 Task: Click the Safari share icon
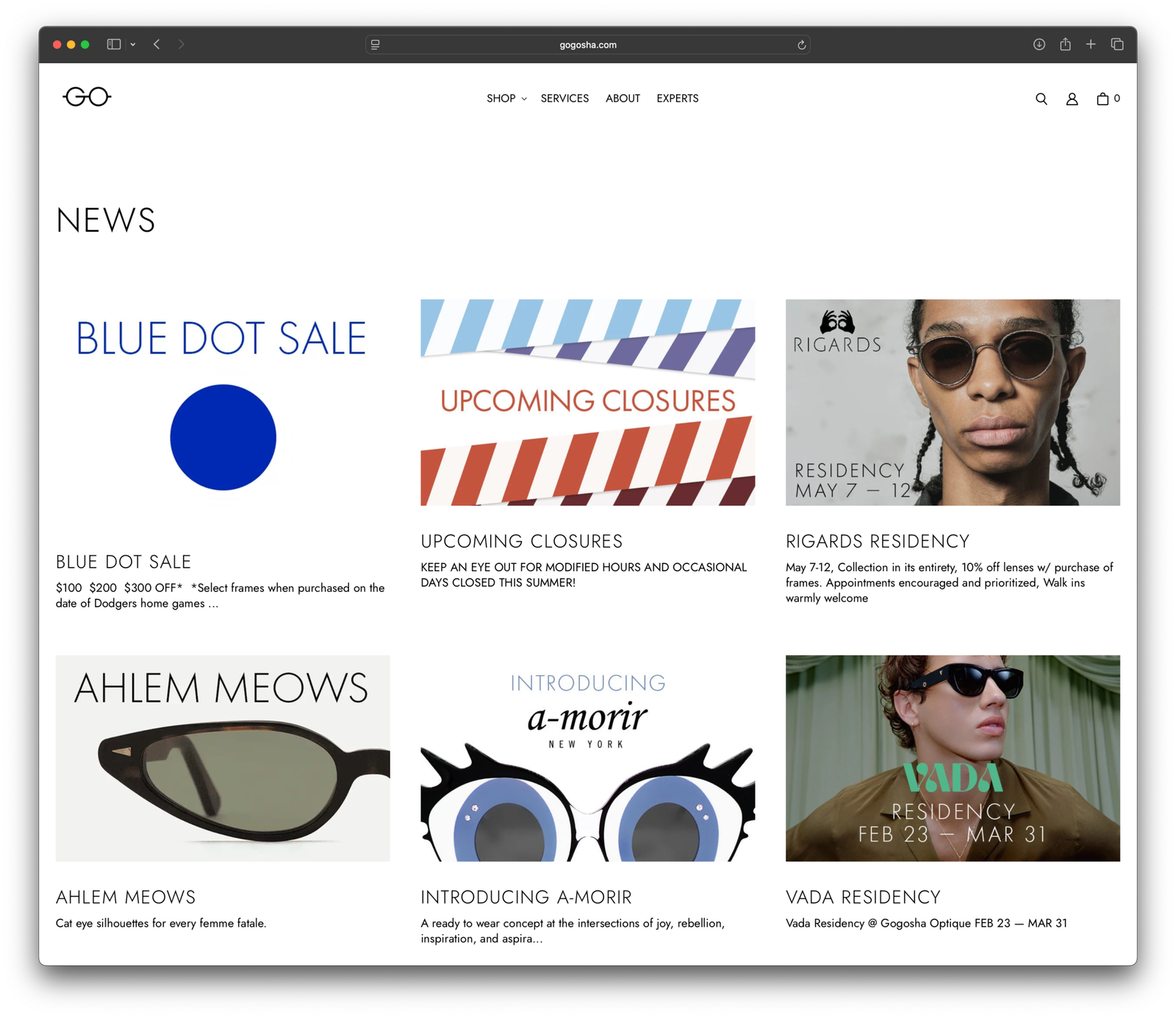[1065, 44]
